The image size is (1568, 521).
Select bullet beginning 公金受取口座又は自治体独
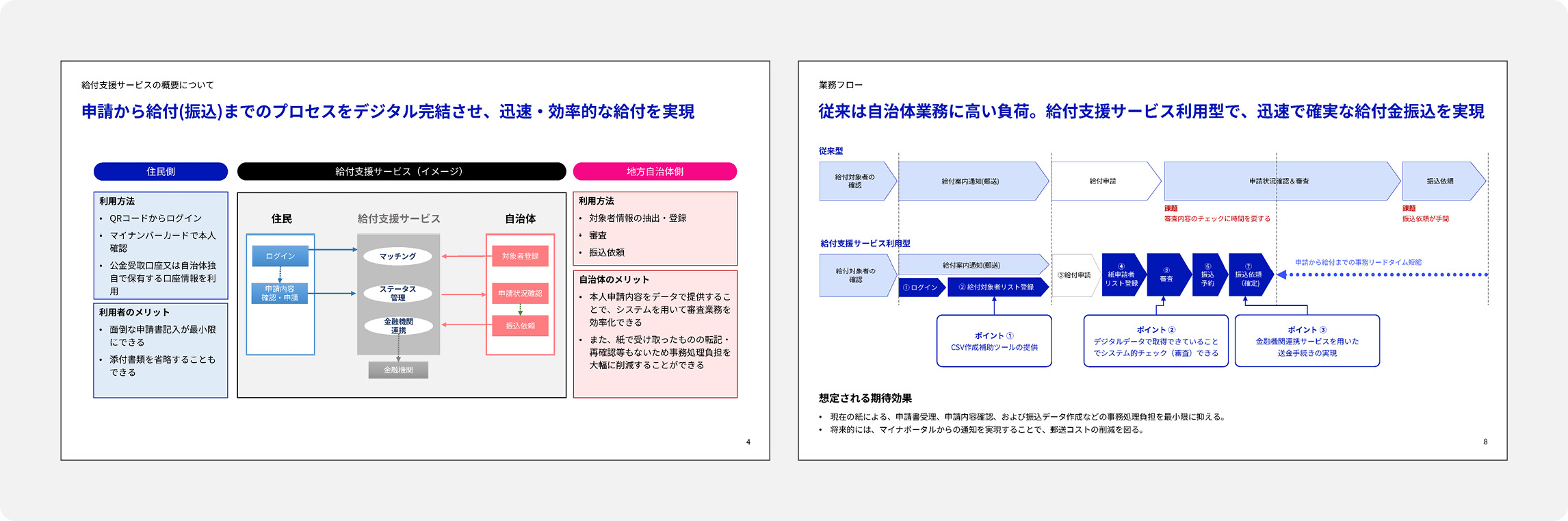[163, 278]
